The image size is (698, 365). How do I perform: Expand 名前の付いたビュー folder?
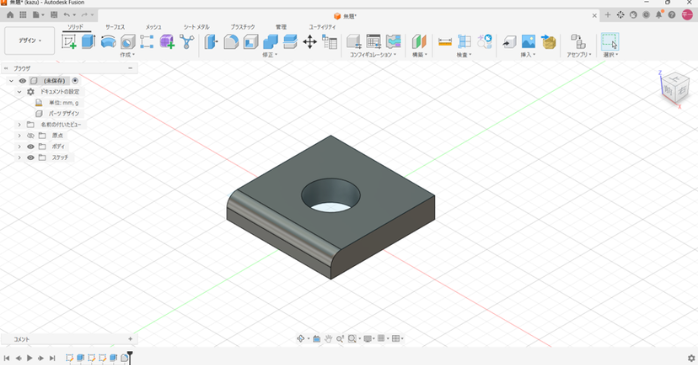pyautogui.click(x=19, y=125)
